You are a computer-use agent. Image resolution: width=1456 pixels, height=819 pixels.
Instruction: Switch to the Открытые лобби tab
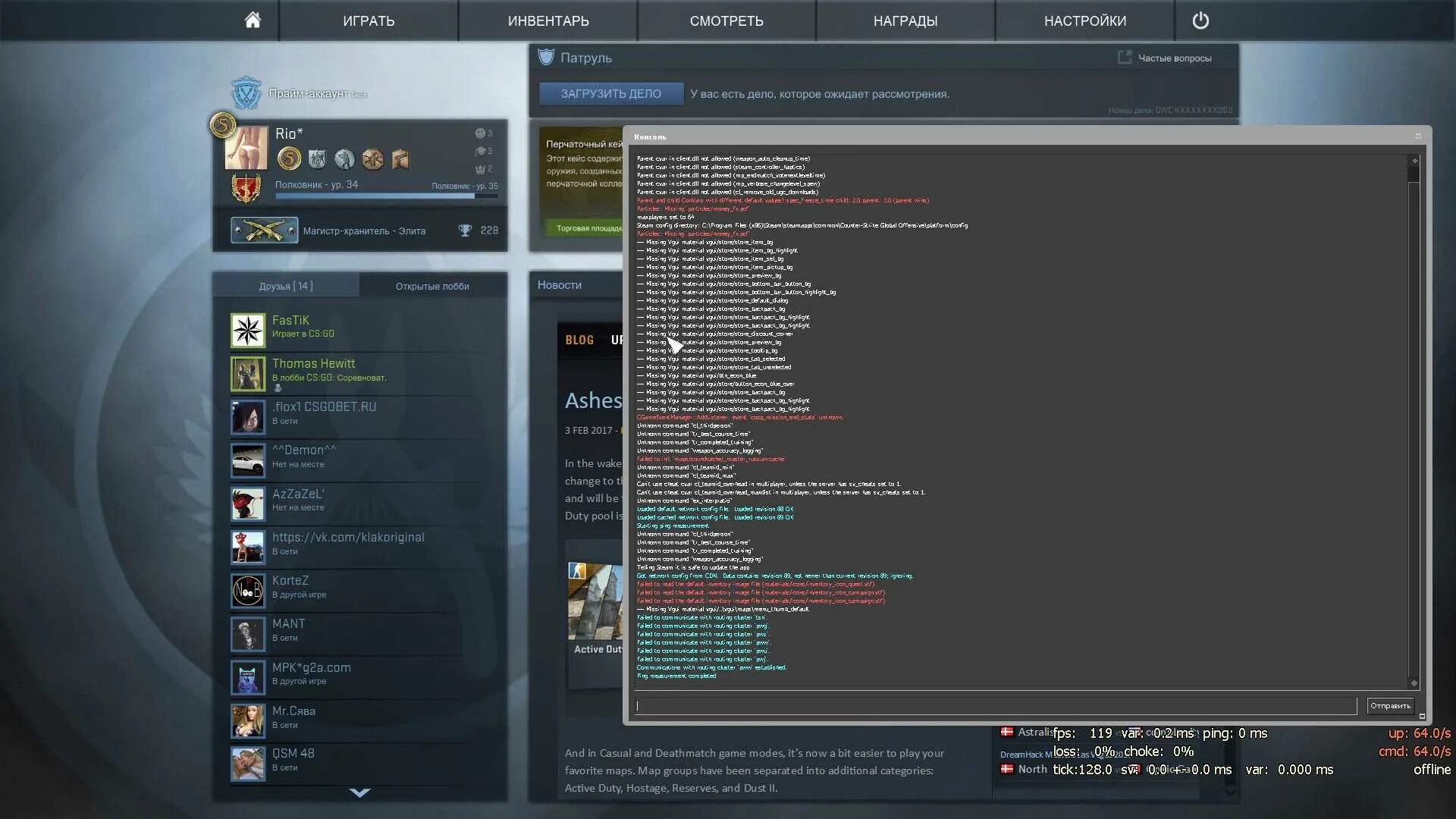[434, 286]
